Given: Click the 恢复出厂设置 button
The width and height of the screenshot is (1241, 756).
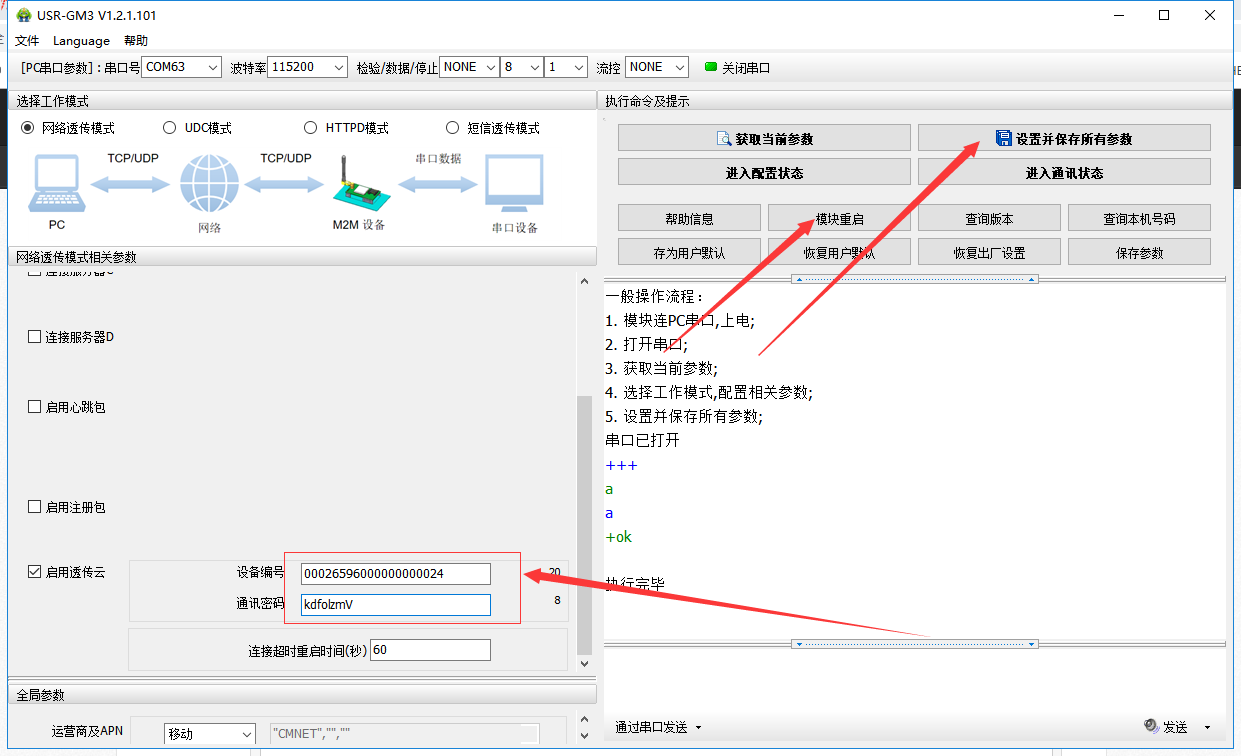Looking at the screenshot, I should click(x=989, y=252).
